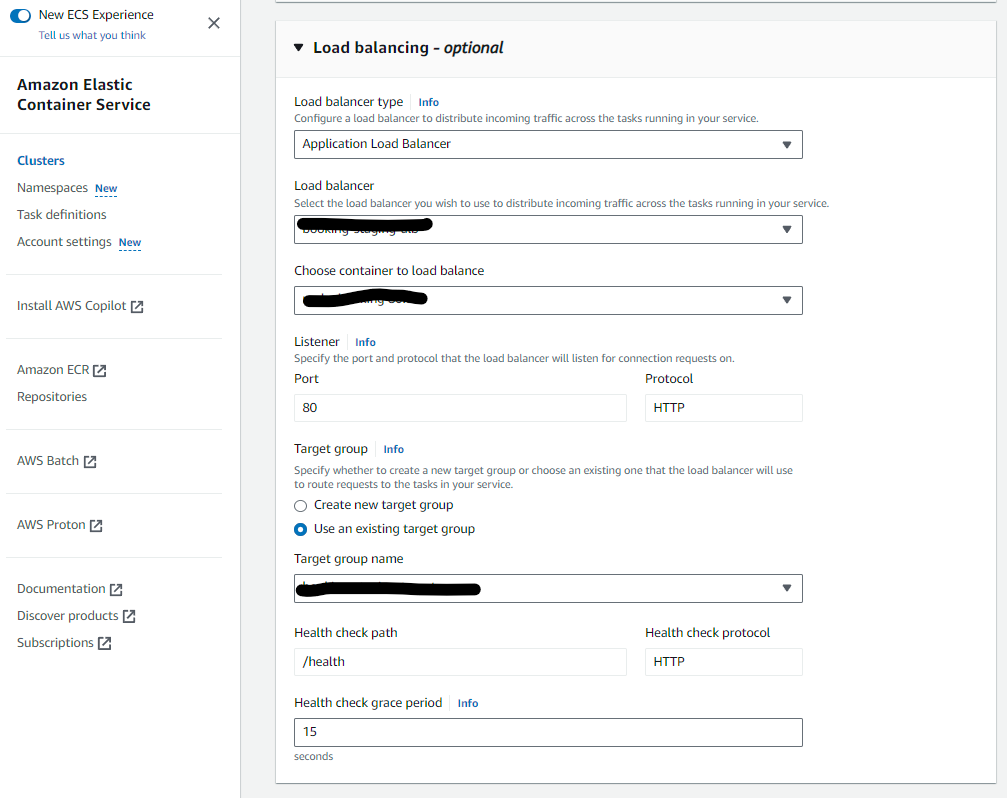Click the Health check grace period input

tap(548, 733)
